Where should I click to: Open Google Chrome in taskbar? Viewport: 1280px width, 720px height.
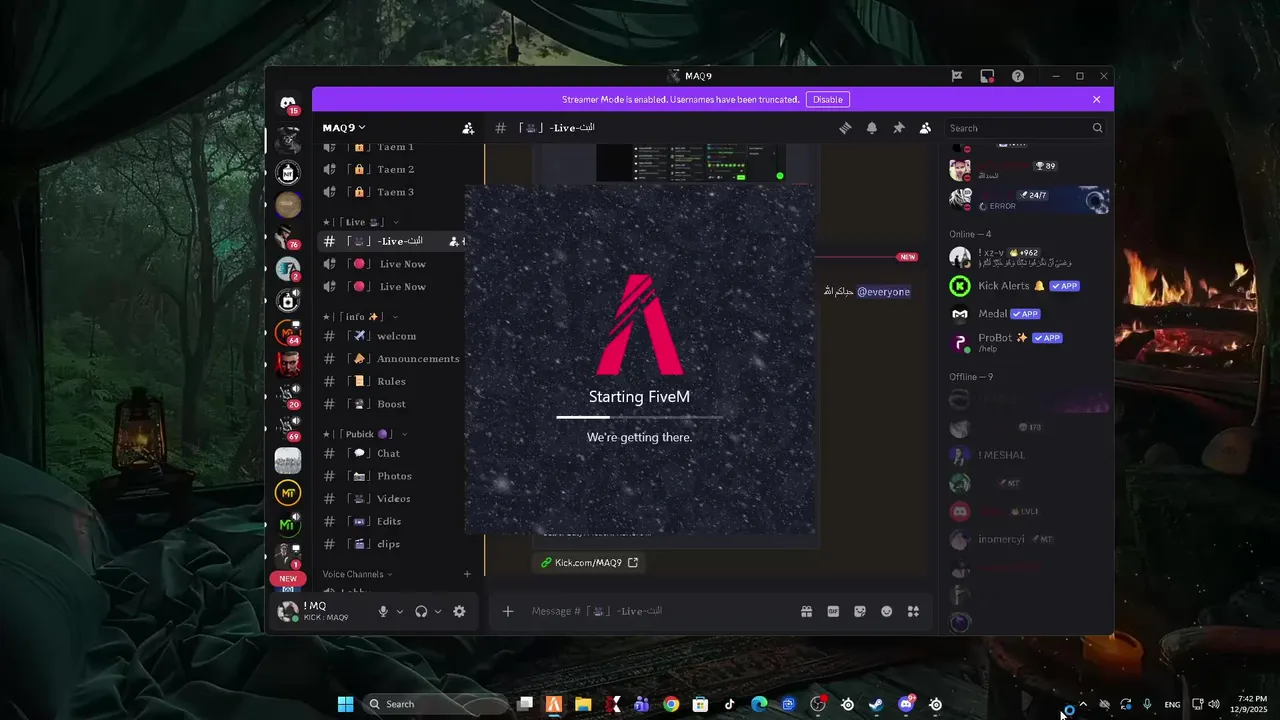pos(671,704)
